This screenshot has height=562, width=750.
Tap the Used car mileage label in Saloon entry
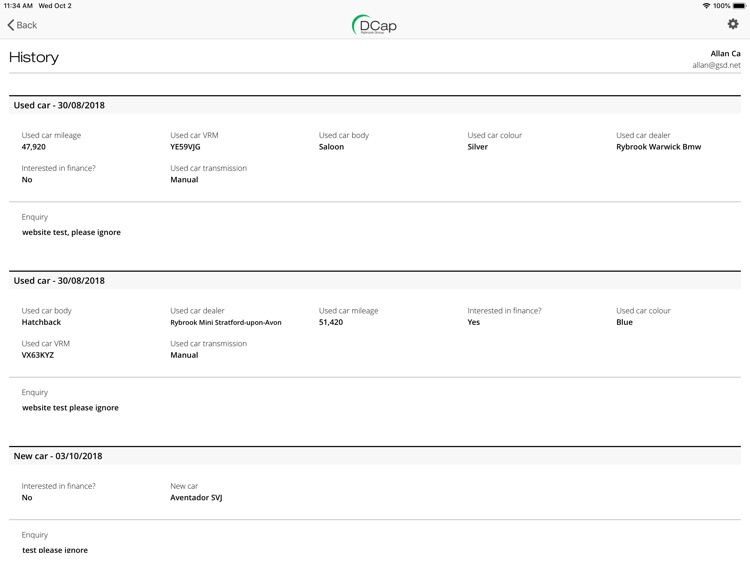pyautogui.click(x=51, y=135)
